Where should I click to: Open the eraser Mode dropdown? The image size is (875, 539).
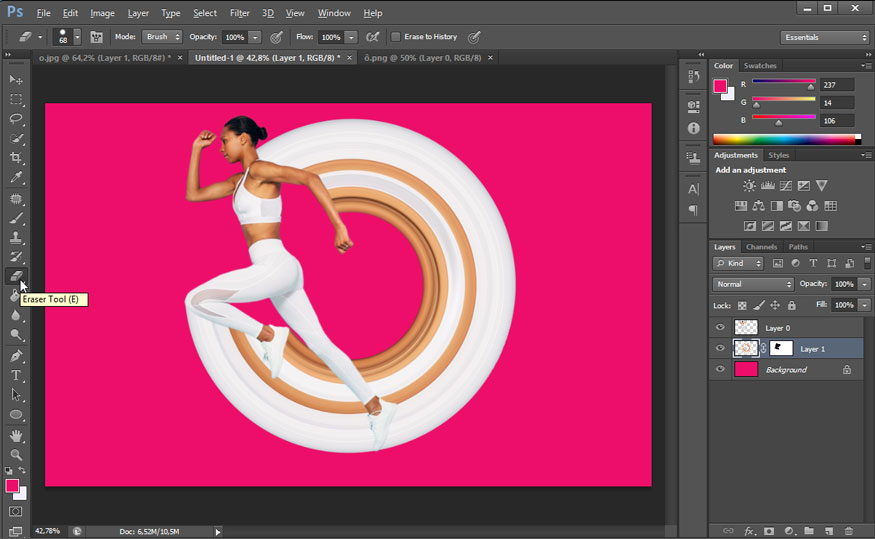point(162,37)
